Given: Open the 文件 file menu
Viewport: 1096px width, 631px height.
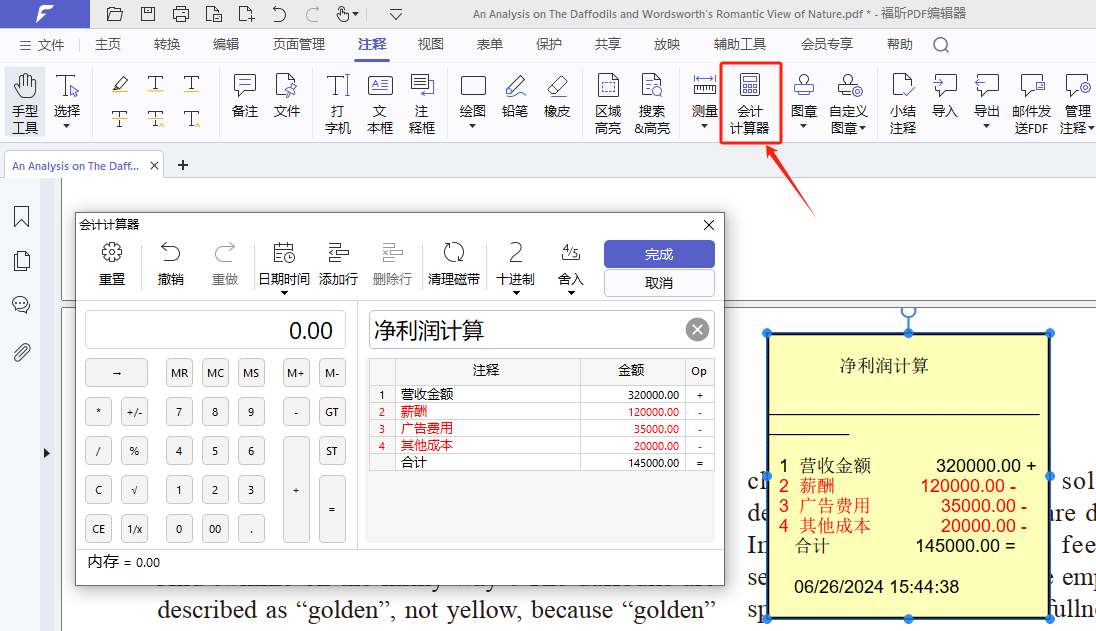Looking at the screenshot, I should [x=42, y=45].
